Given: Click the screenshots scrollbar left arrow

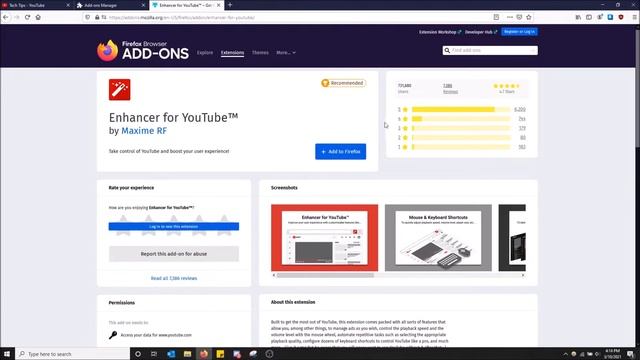Looking at the screenshot, I should point(274,276).
